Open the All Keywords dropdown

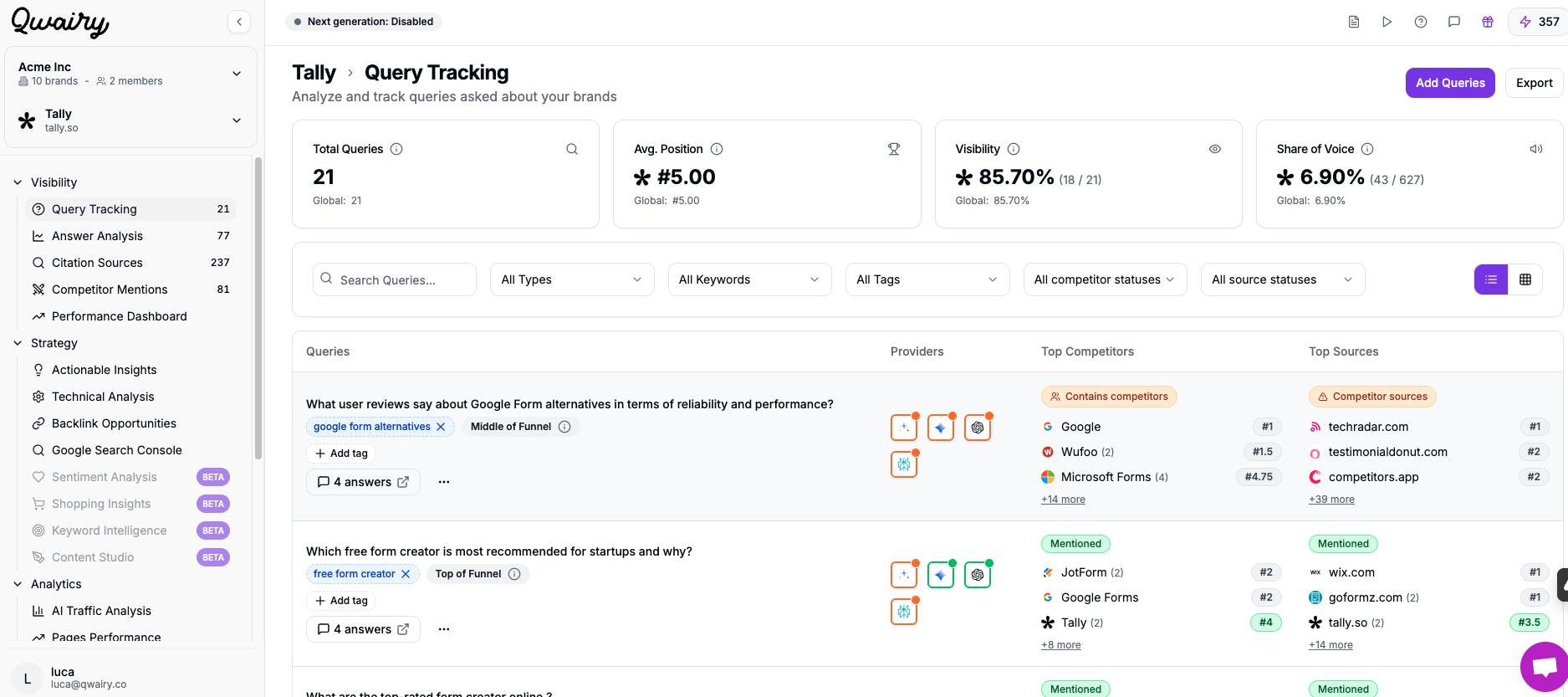click(x=749, y=279)
